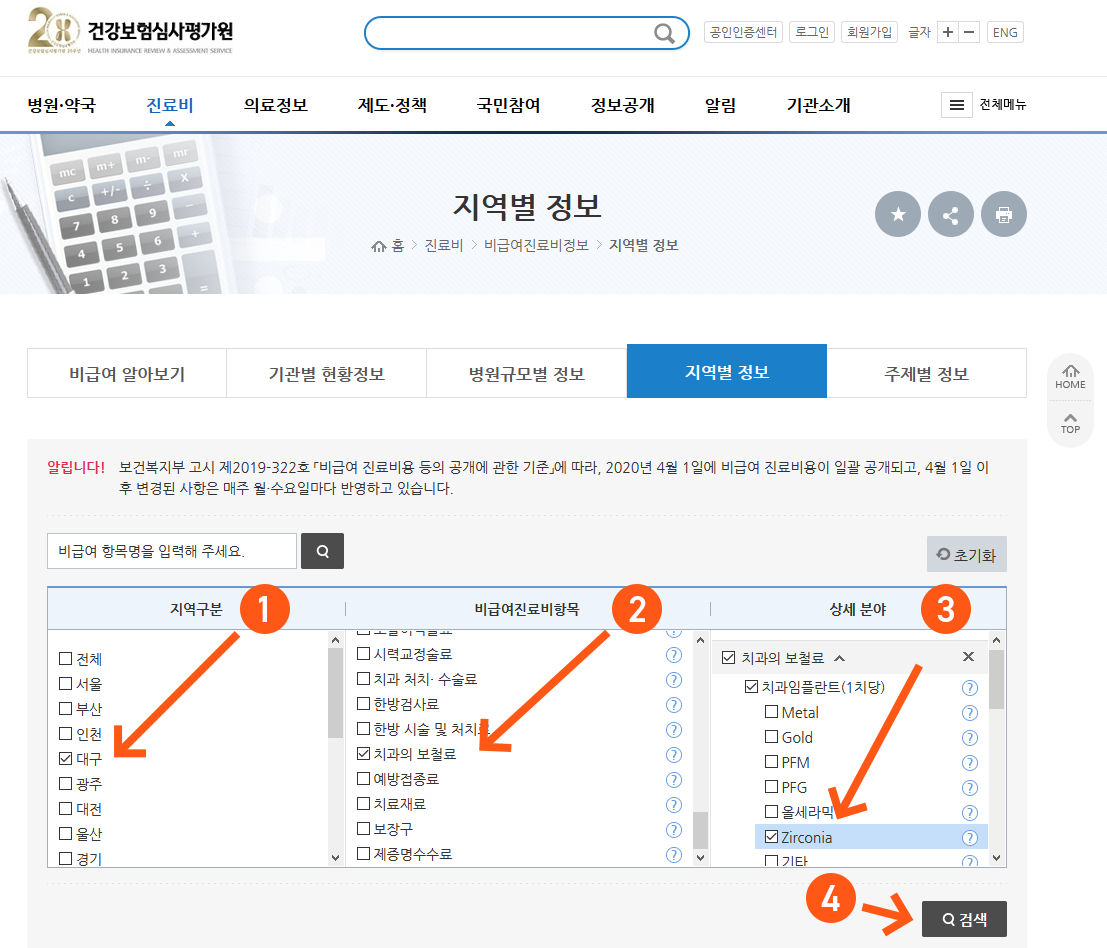The image size is (1107, 948).
Task: Focus the 비급여 항목명 input field
Action: point(172,551)
